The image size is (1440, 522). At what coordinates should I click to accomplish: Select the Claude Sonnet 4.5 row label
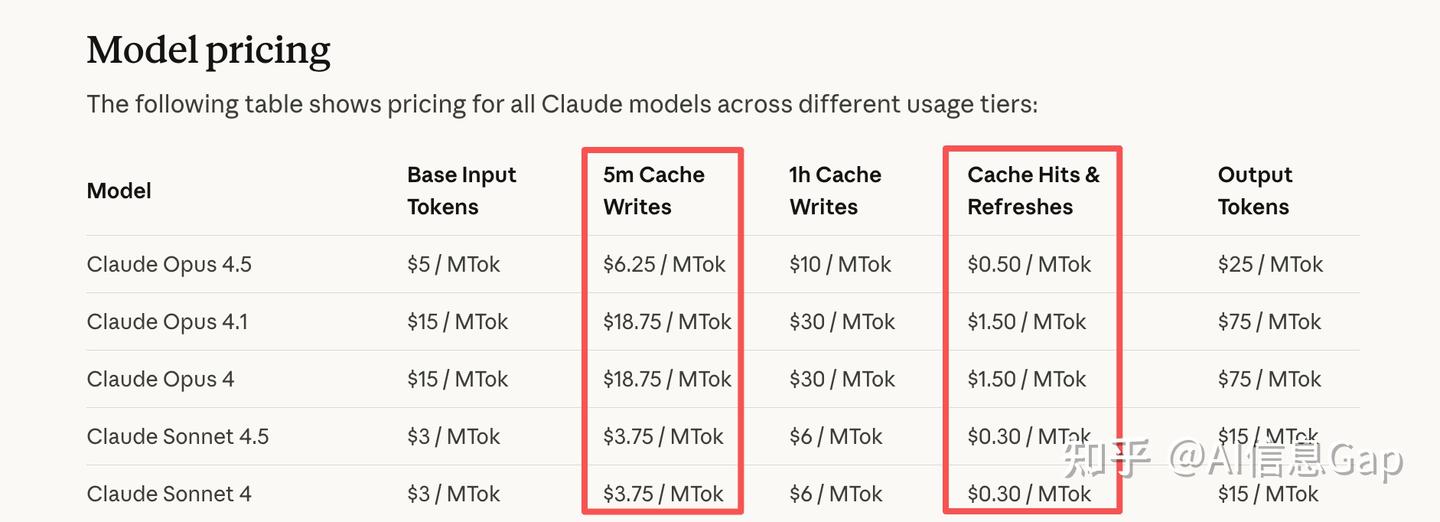(x=177, y=437)
